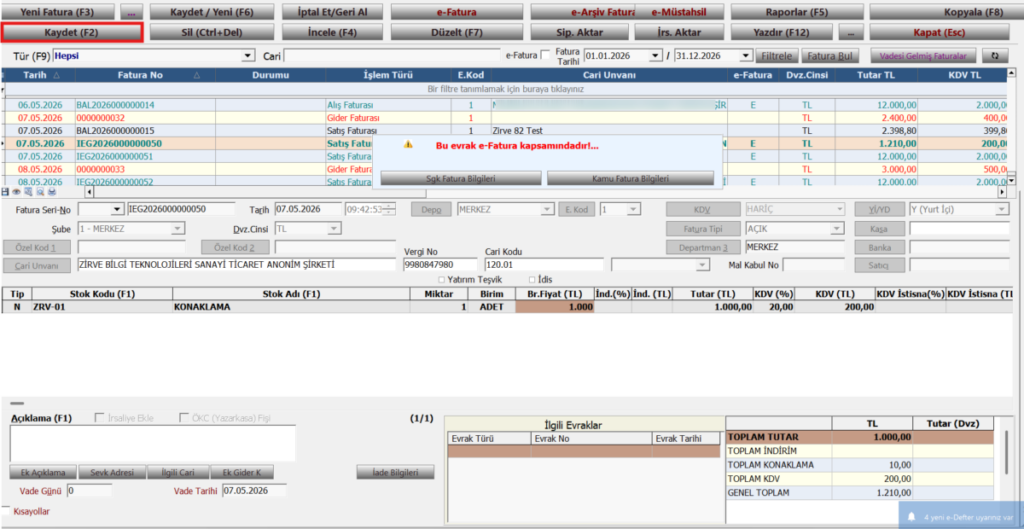Click the İşlem Türü column header
This screenshot has width=1024, height=529.
coord(389,75)
